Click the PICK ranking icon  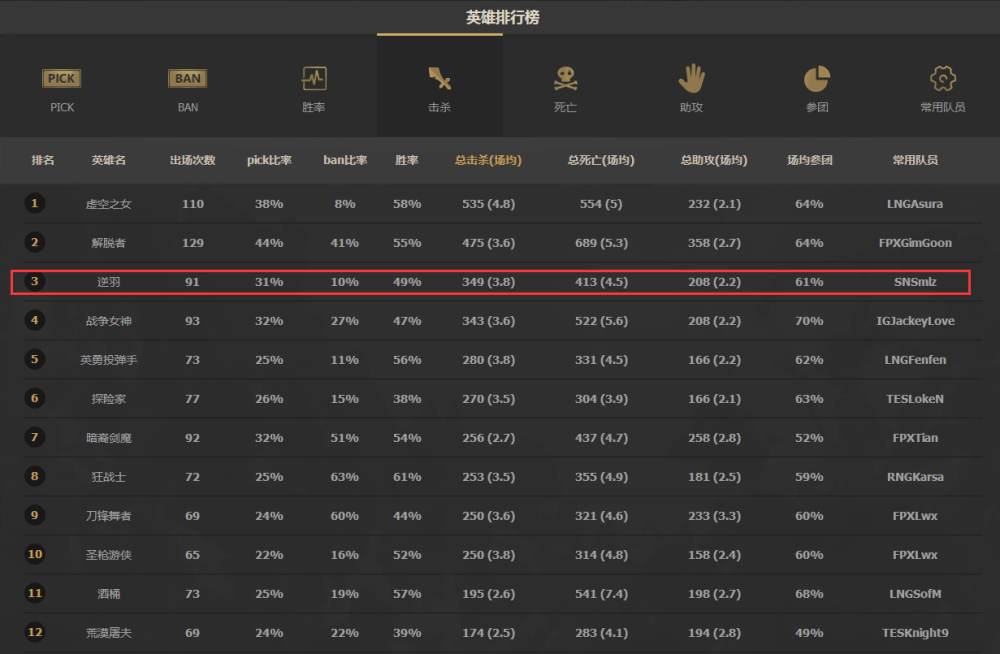click(x=61, y=78)
